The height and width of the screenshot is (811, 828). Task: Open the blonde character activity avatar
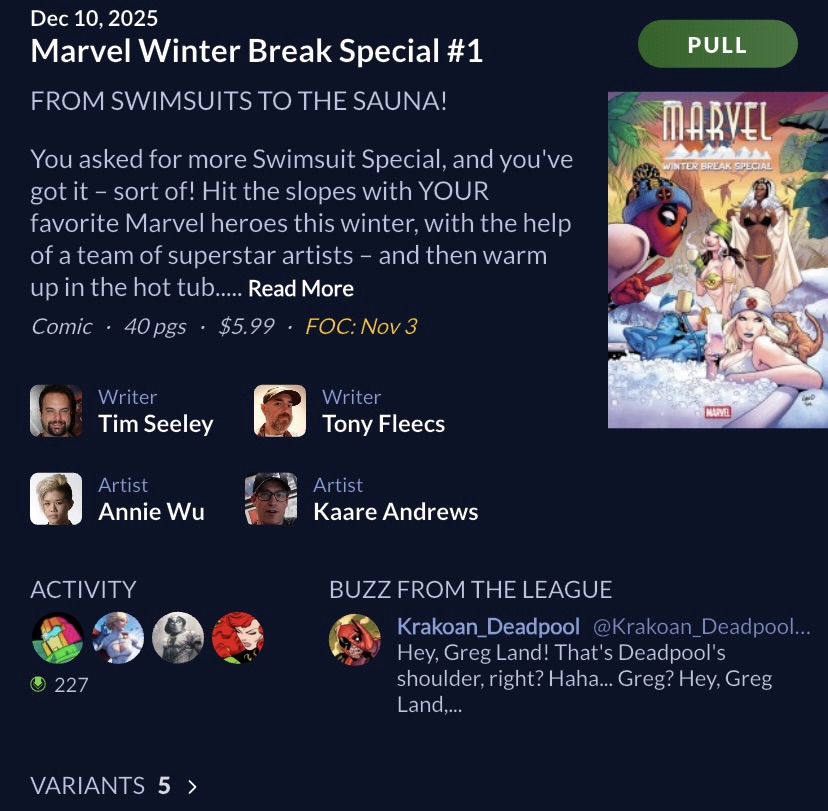point(118,638)
